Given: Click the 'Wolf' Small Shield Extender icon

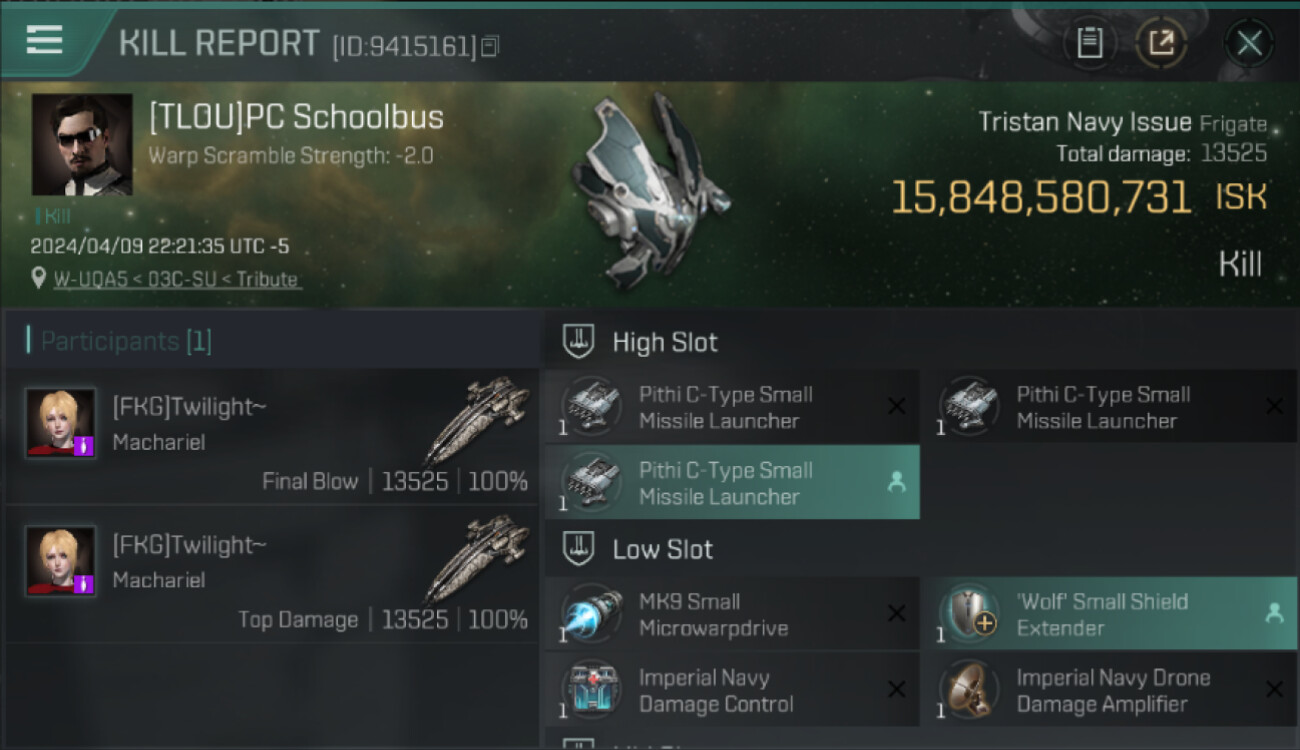Looking at the screenshot, I should click(969, 615).
